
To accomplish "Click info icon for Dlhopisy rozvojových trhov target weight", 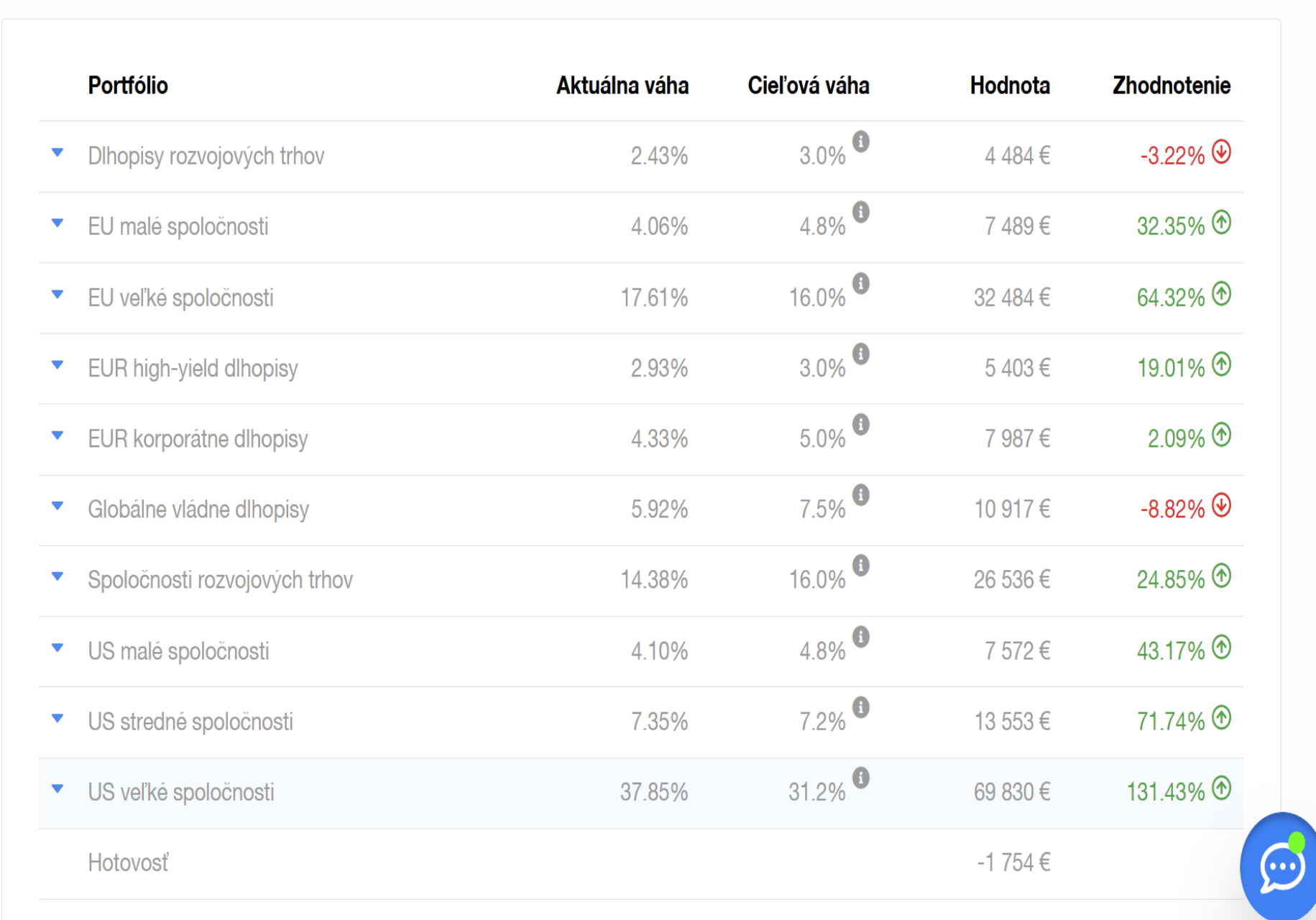I will click(860, 142).
